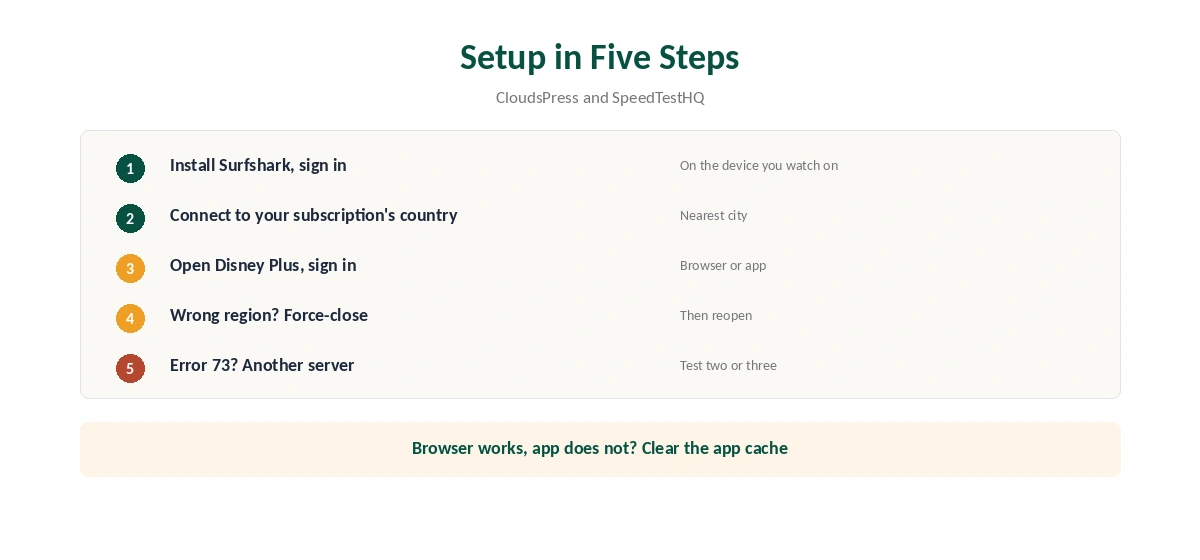Image resolution: width=1200 pixels, height=560 pixels.
Task: Click 'Open Disney Plus, sign in' text
Action: [x=263, y=265]
